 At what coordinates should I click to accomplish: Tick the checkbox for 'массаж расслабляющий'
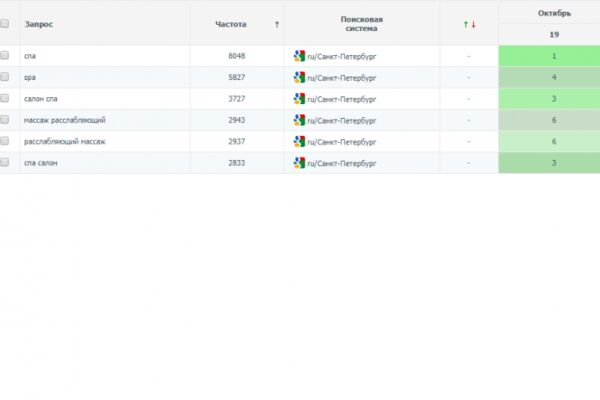(x=4, y=120)
